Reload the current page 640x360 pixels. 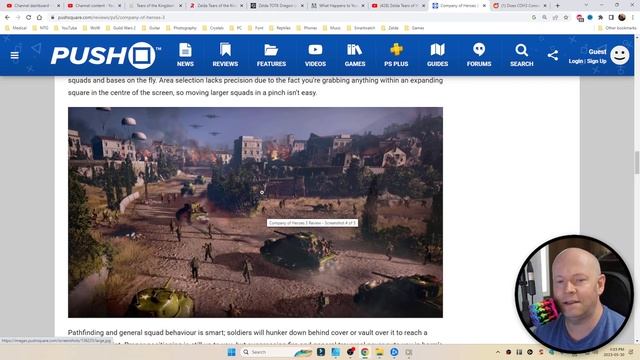tap(29, 18)
